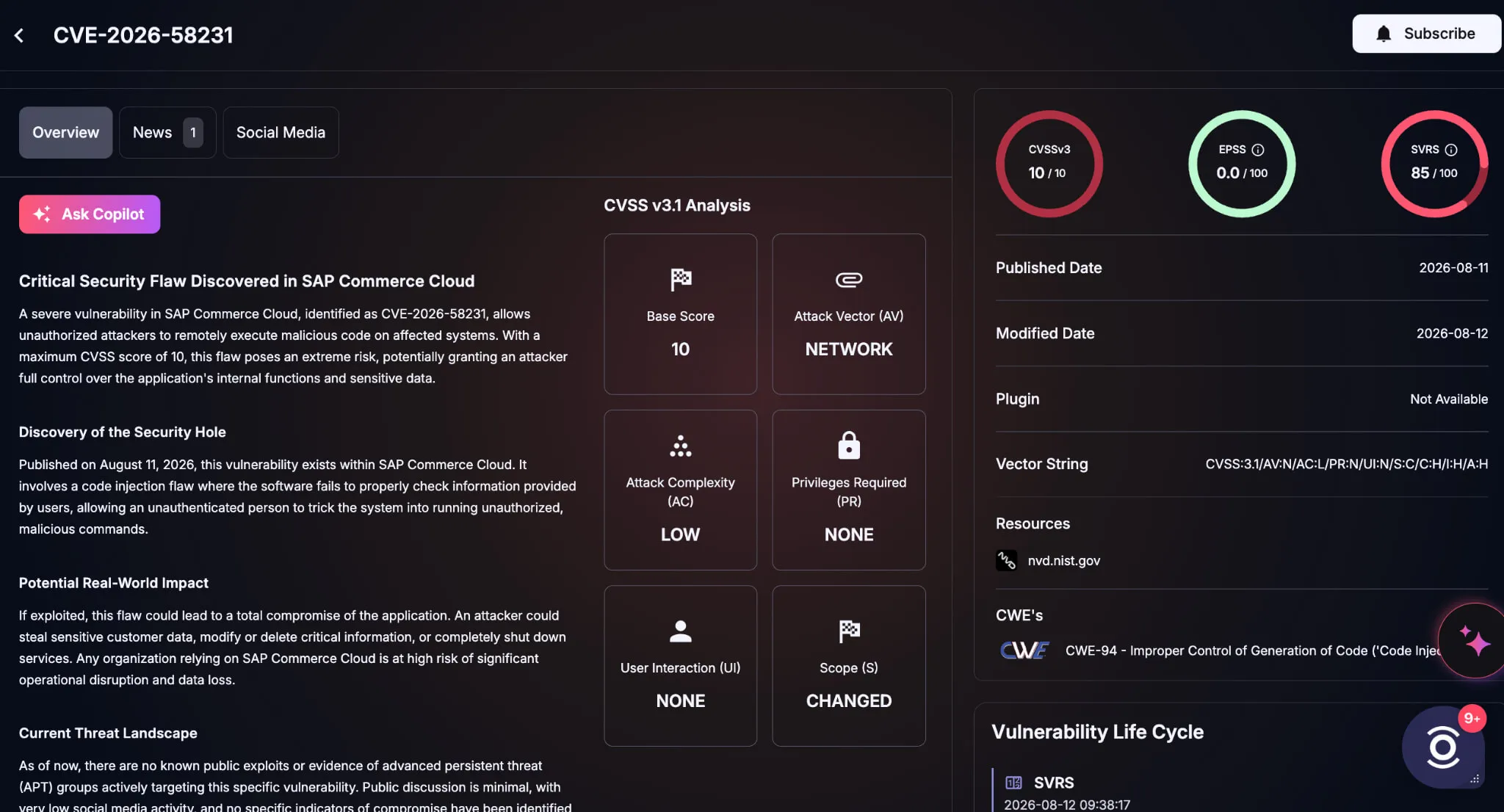Viewport: 1504px width, 812px height.
Task: Click the Scope checkered flag icon
Action: 849,631
